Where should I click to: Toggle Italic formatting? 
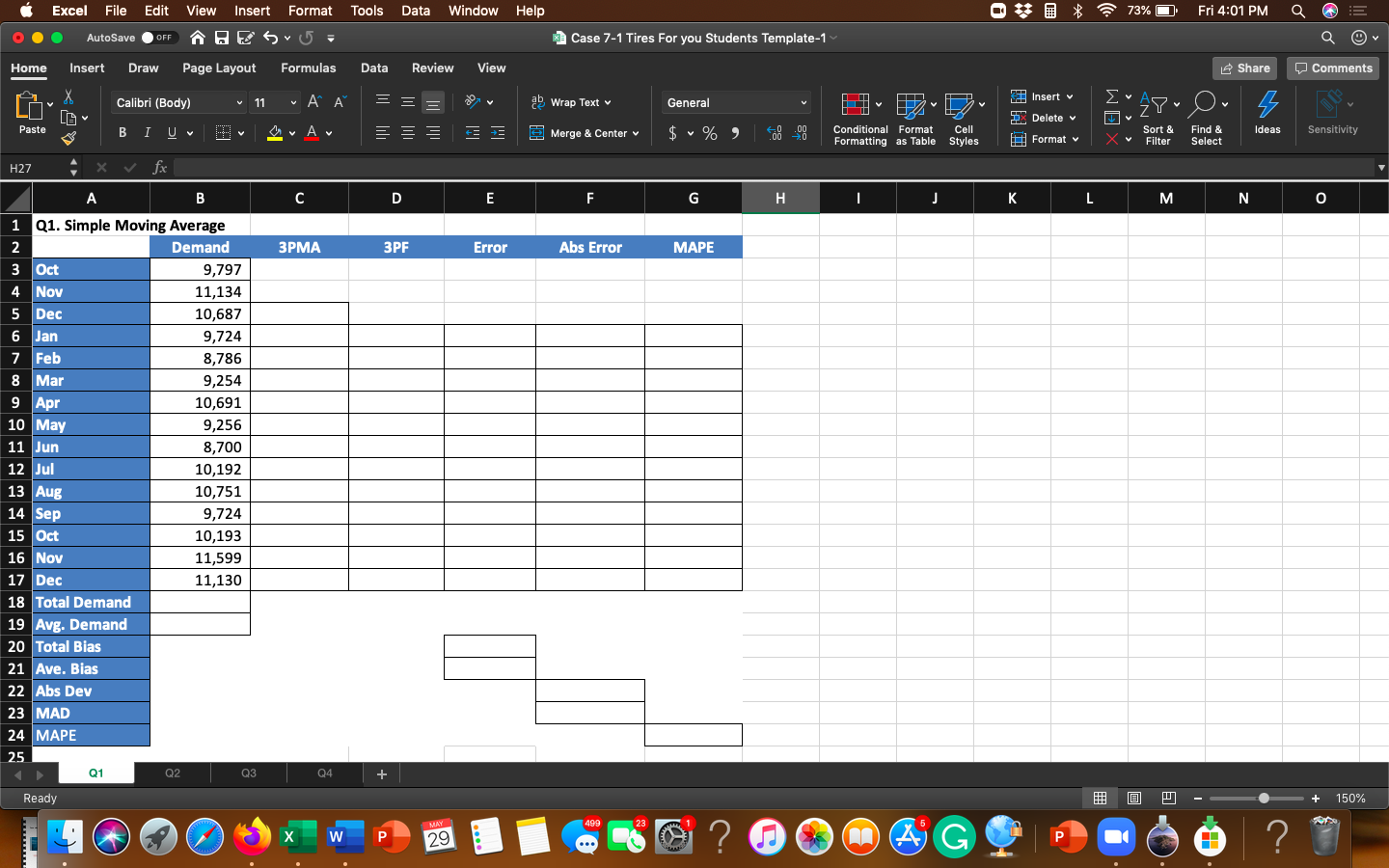[x=147, y=133]
